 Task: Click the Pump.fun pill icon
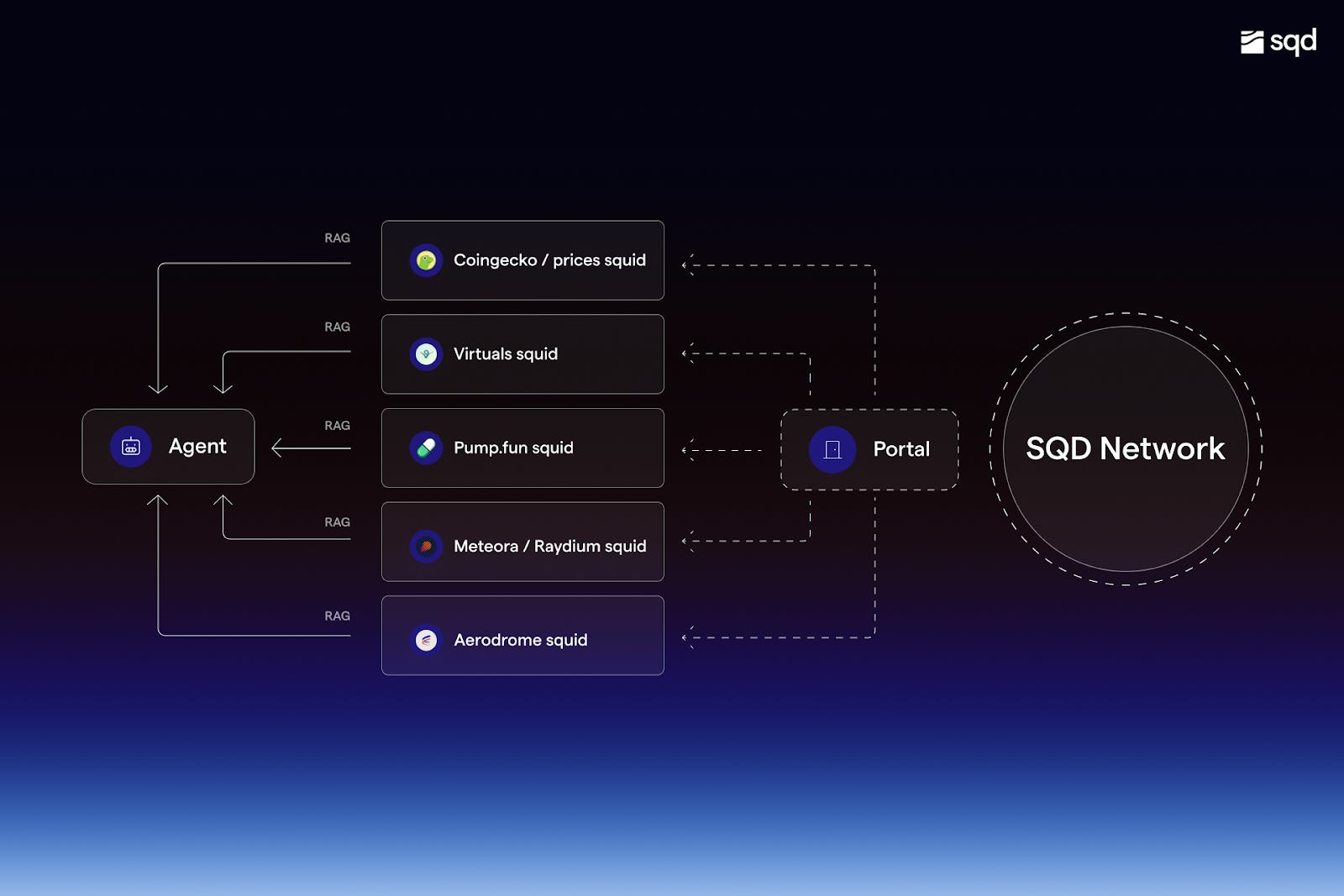click(x=426, y=448)
